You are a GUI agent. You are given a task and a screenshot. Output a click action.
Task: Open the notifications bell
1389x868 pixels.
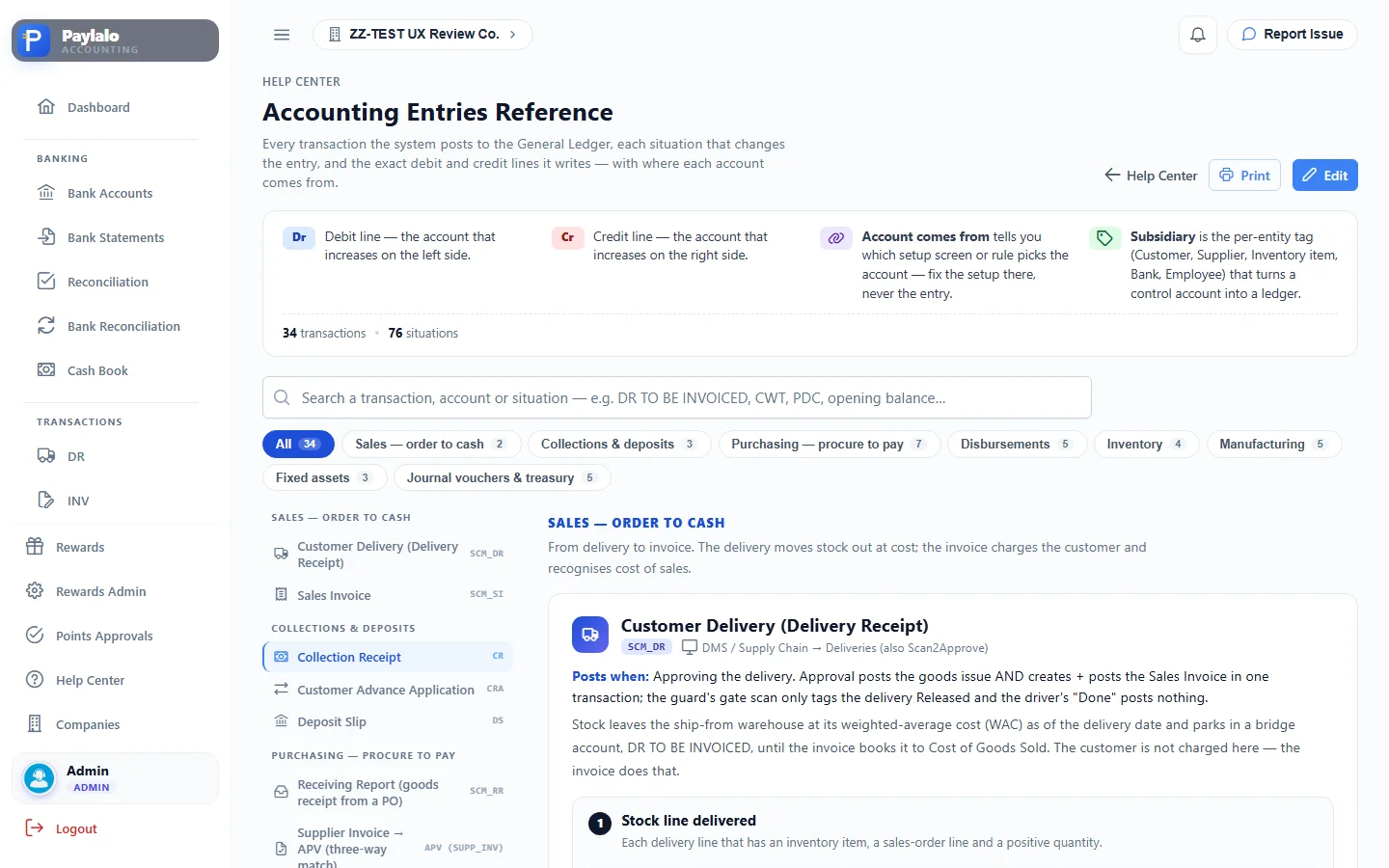click(x=1198, y=35)
